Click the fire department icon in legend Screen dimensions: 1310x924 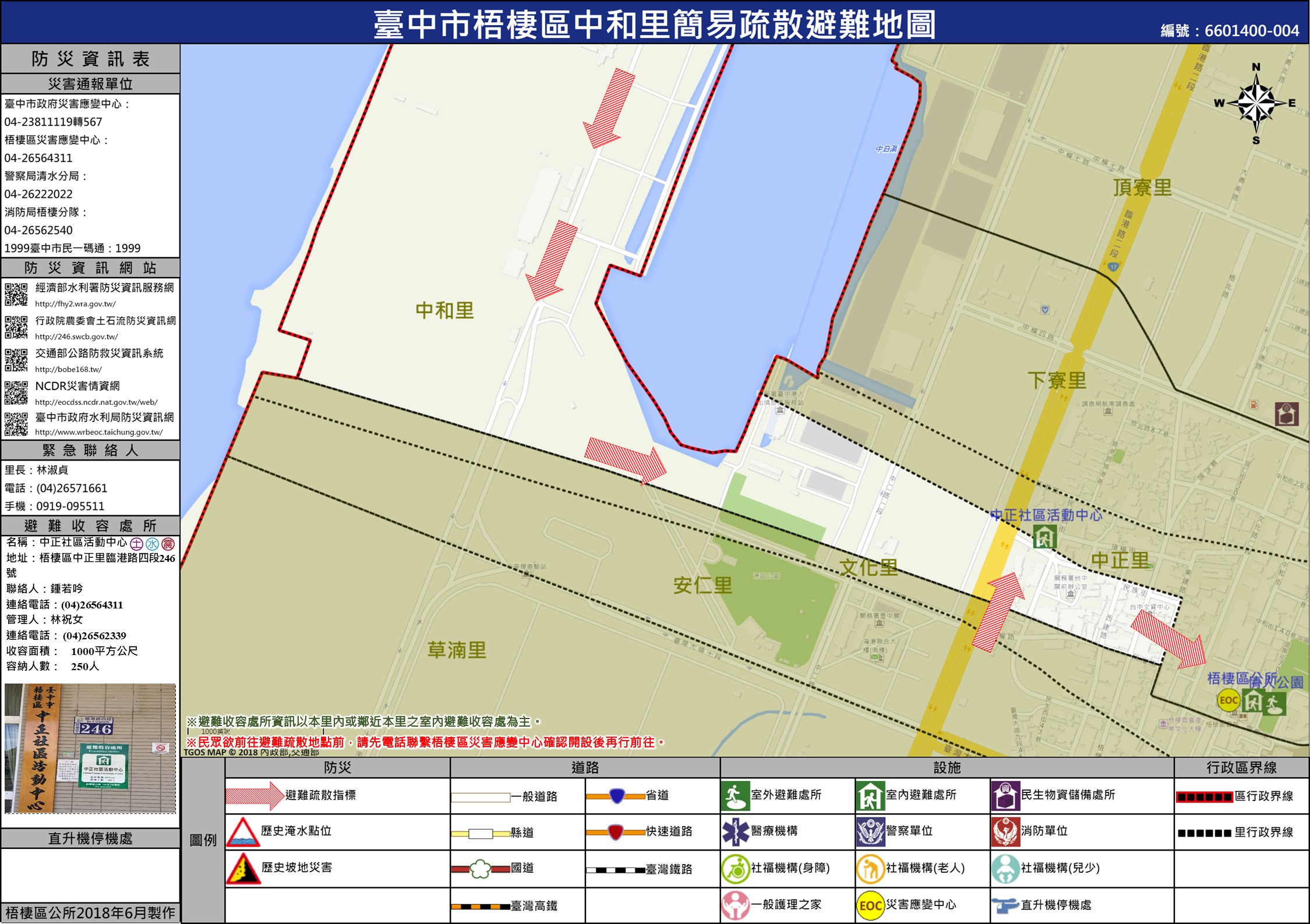point(1005,831)
